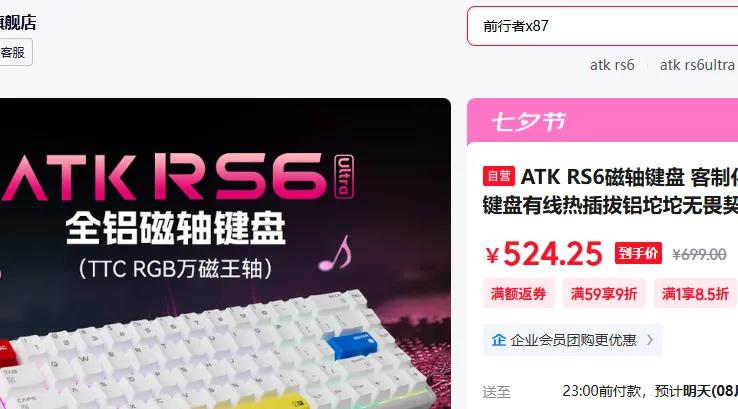
Task: Select the atk rs6ultra search suggestion
Action: 697,65
